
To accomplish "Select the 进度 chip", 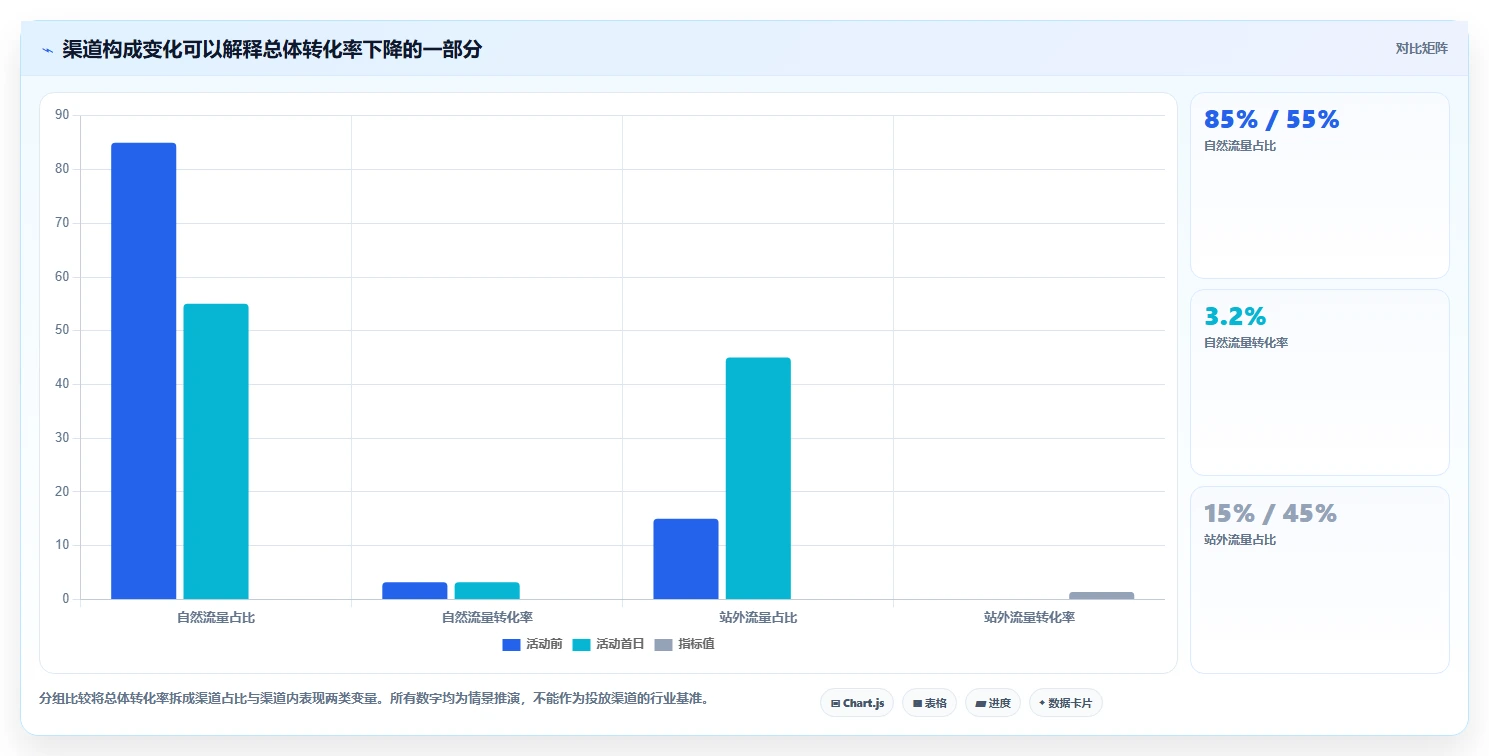I will point(993,703).
